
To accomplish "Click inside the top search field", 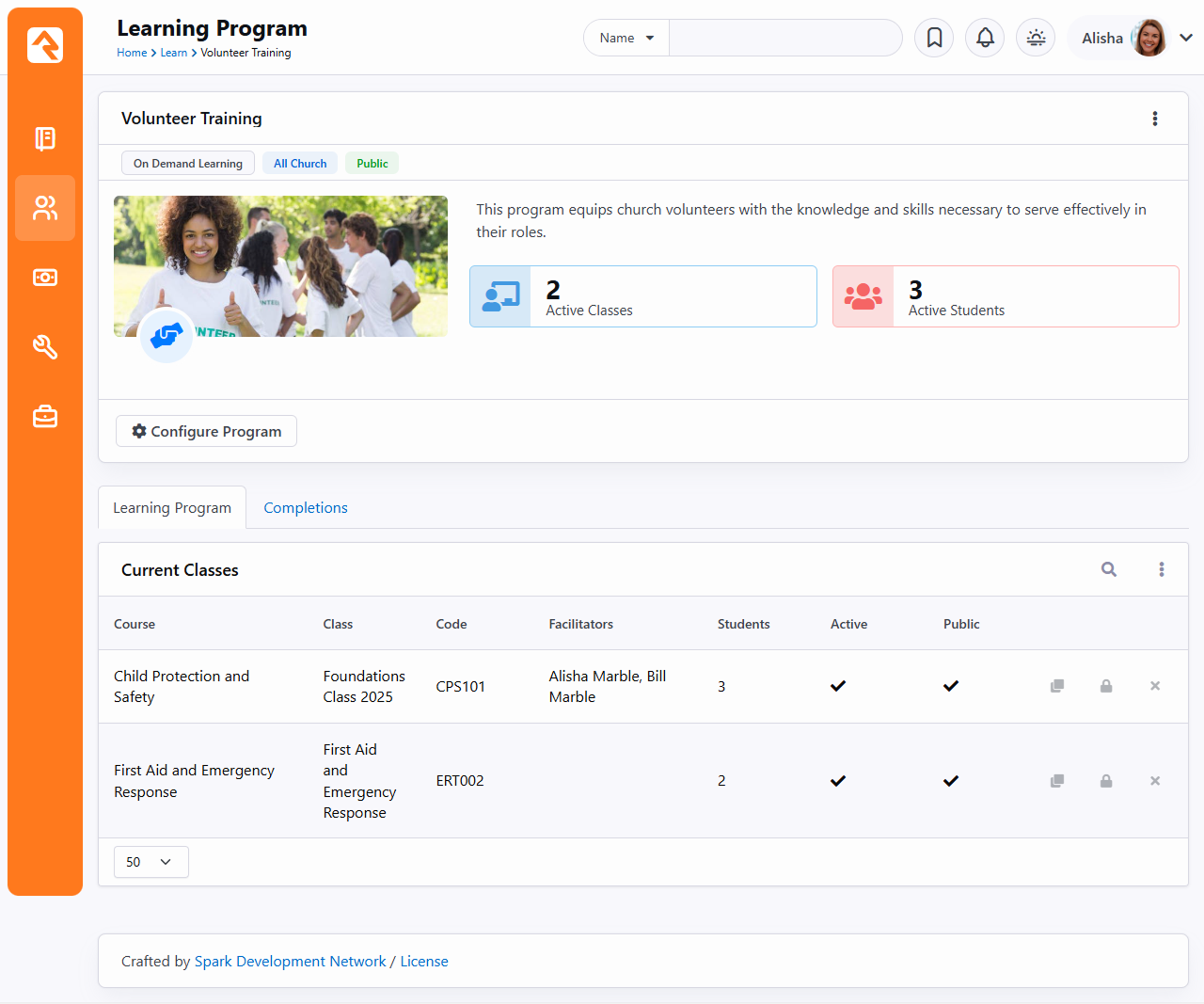I will [x=784, y=38].
